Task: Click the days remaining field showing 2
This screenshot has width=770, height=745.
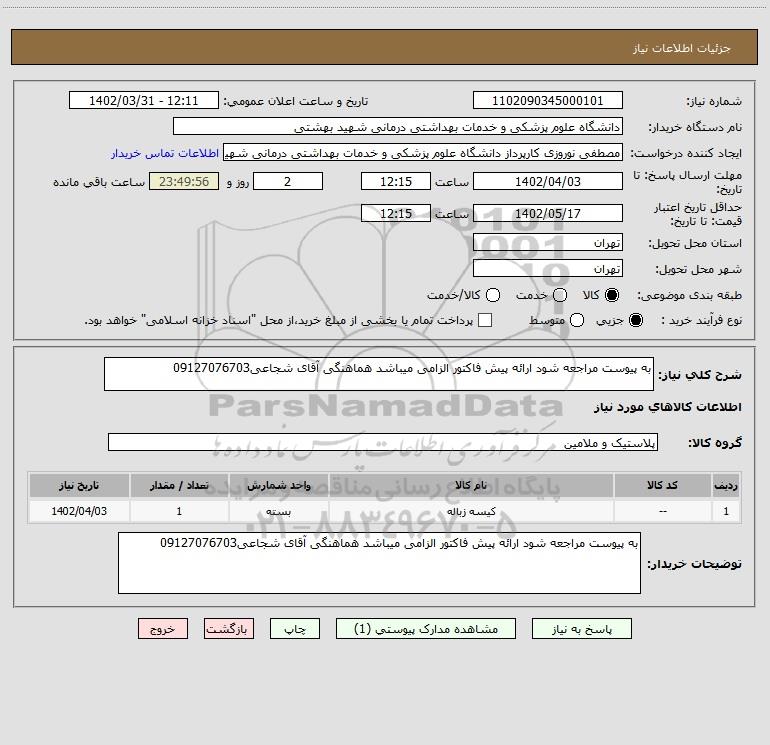Action: tap(288, 181)
